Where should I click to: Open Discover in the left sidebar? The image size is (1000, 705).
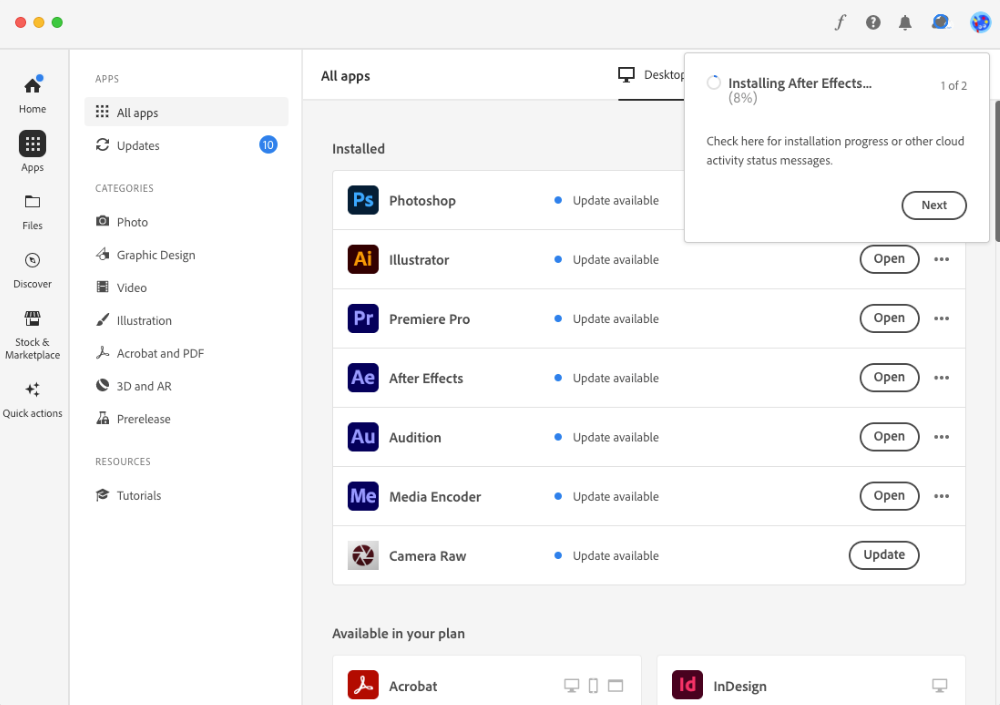point(33,271)
